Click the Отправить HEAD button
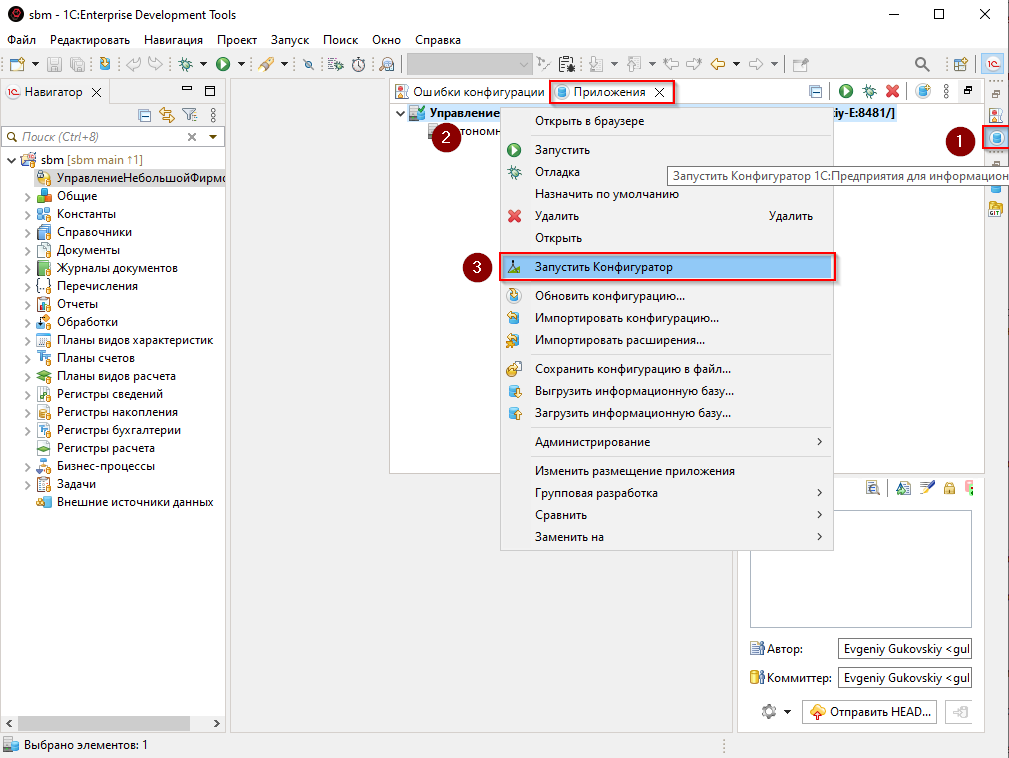This screenshot has width=1009, height=758. point(870,712)
